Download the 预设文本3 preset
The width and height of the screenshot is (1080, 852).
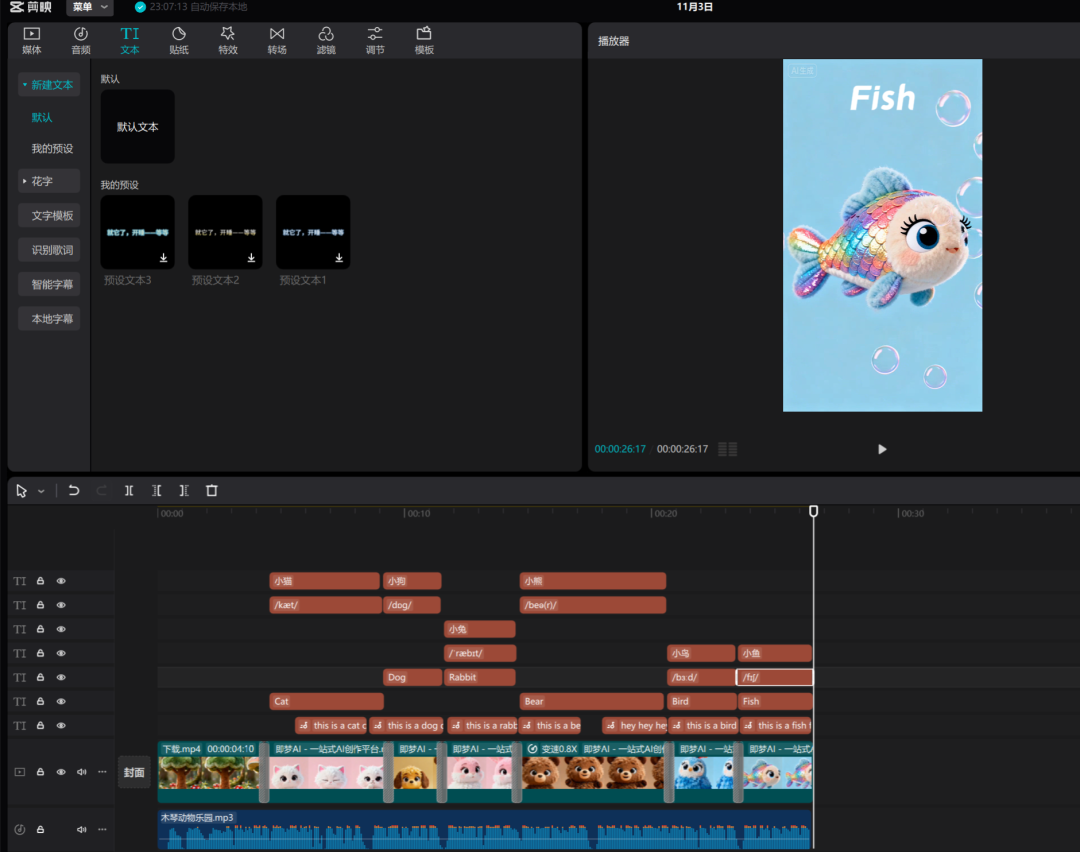(x=163, y=258)
